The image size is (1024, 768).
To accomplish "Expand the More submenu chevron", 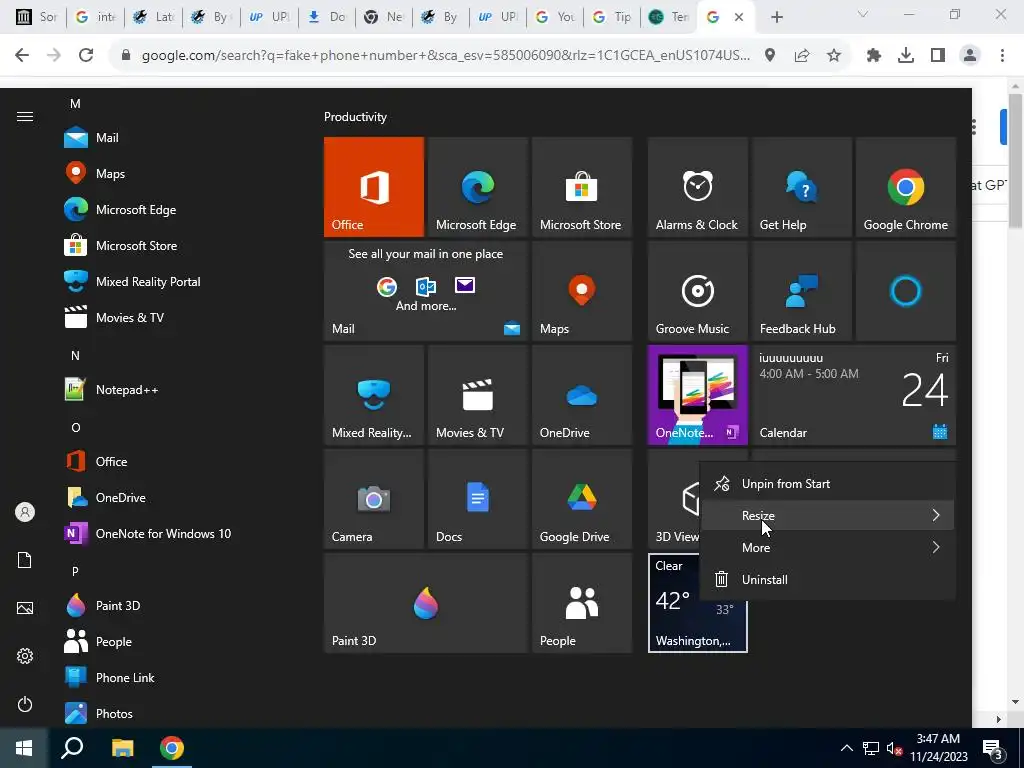I will click(936, 547).
